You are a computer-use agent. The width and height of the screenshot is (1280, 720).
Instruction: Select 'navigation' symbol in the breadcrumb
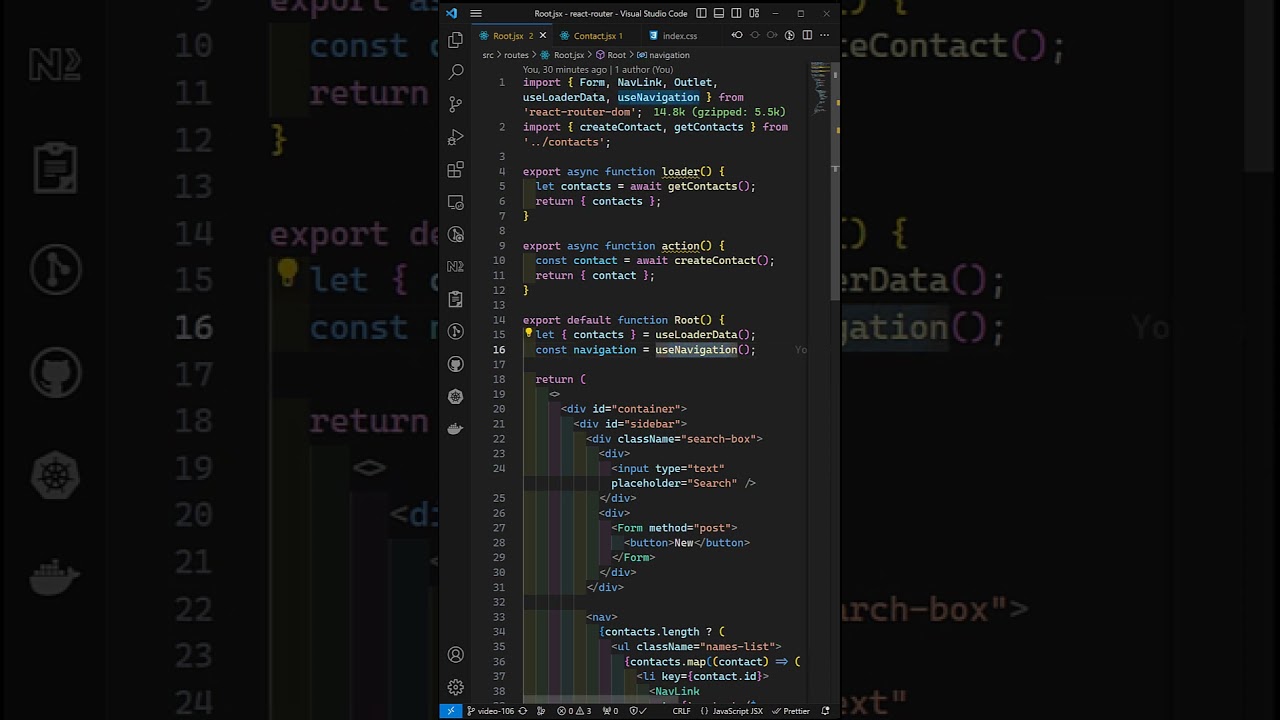coord(664,55)
